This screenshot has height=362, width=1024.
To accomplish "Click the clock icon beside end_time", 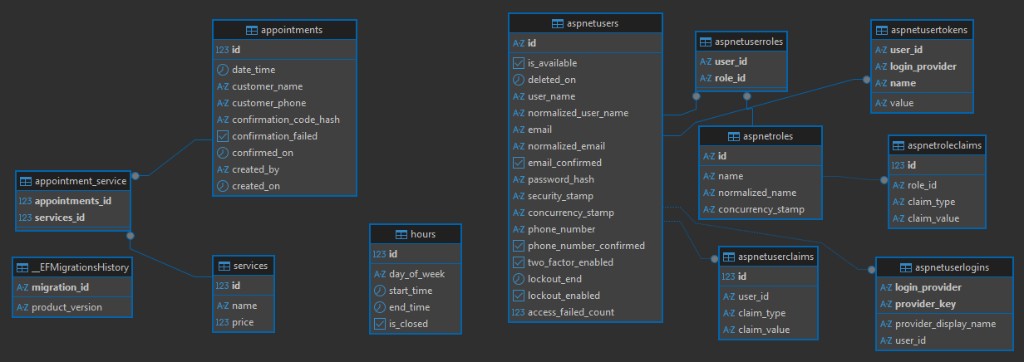I will pos(380,307).
